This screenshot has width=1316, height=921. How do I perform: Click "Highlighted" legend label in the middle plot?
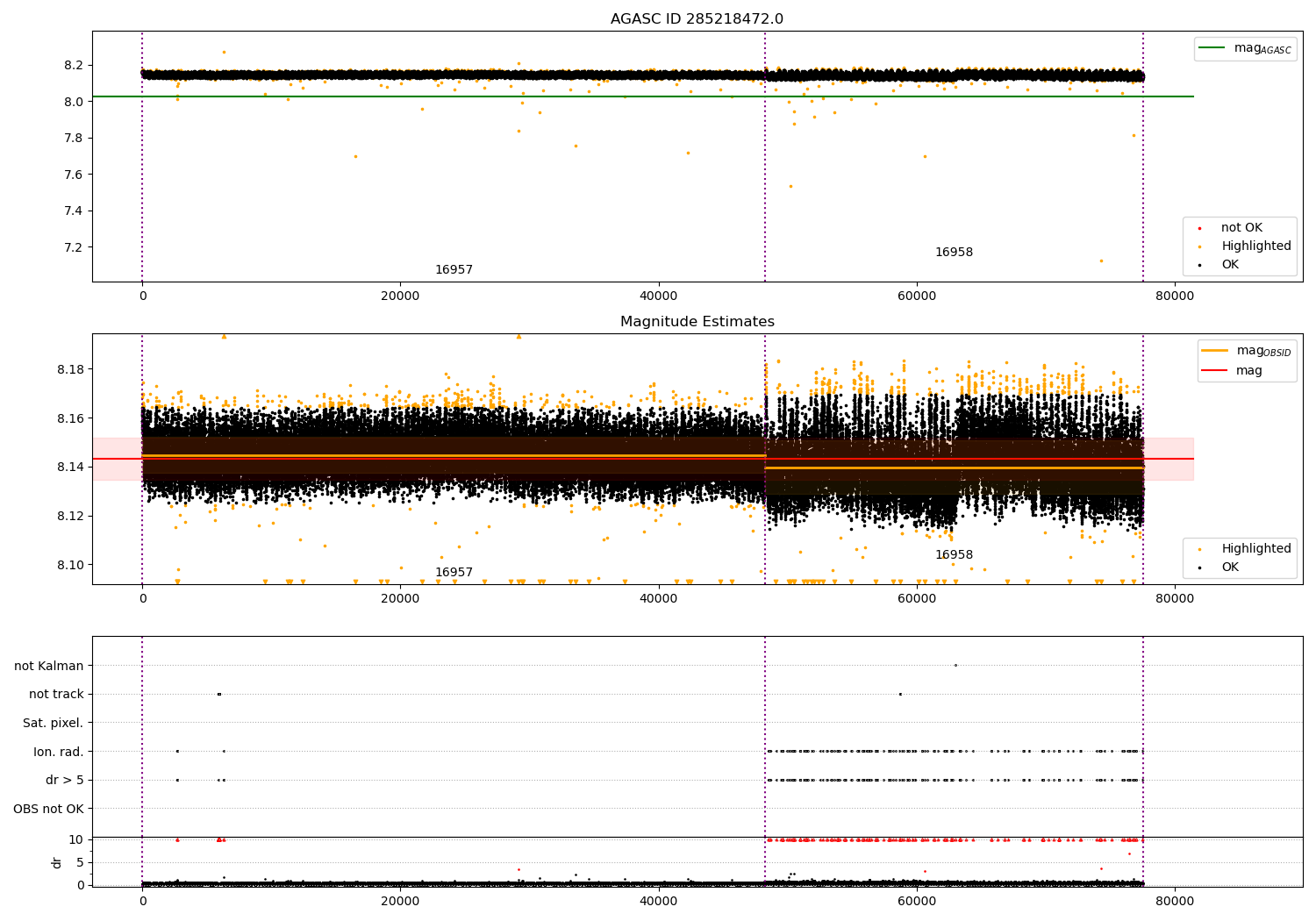[x=1256, y=549]
